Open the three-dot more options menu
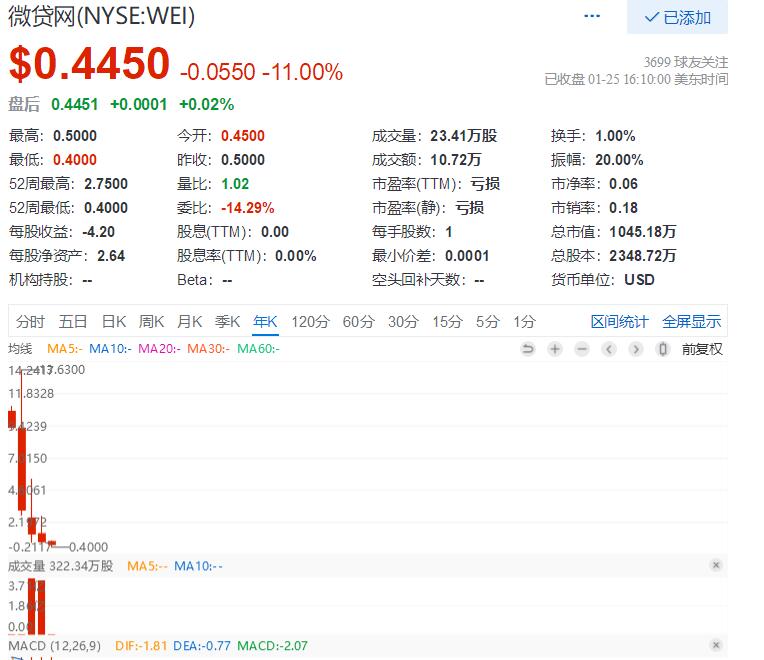The width and height of the screenshot is (764, 660). click(x=592, y=16)
